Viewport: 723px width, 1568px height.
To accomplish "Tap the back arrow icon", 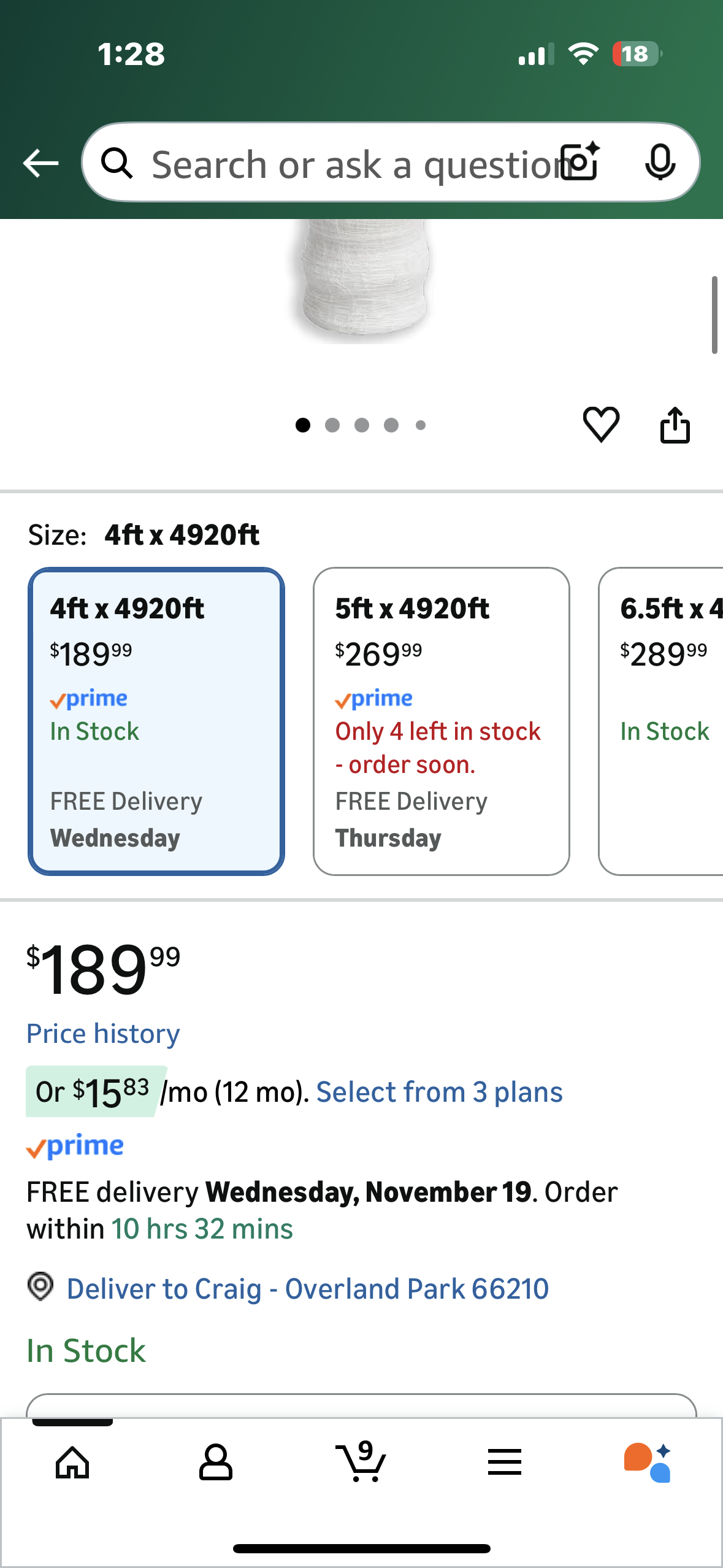I will 40,163.
